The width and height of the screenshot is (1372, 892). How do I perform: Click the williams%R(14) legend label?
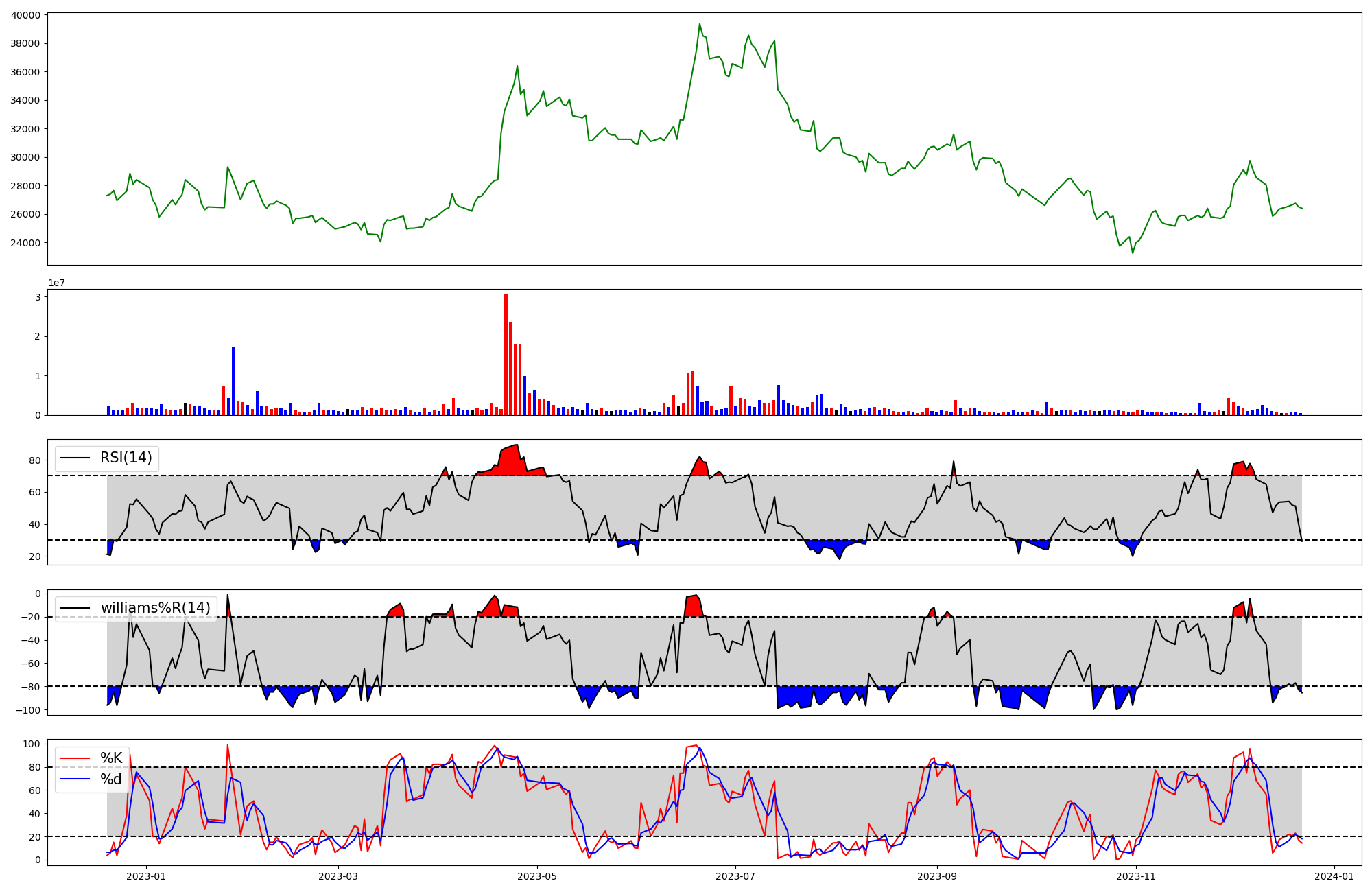155,608
